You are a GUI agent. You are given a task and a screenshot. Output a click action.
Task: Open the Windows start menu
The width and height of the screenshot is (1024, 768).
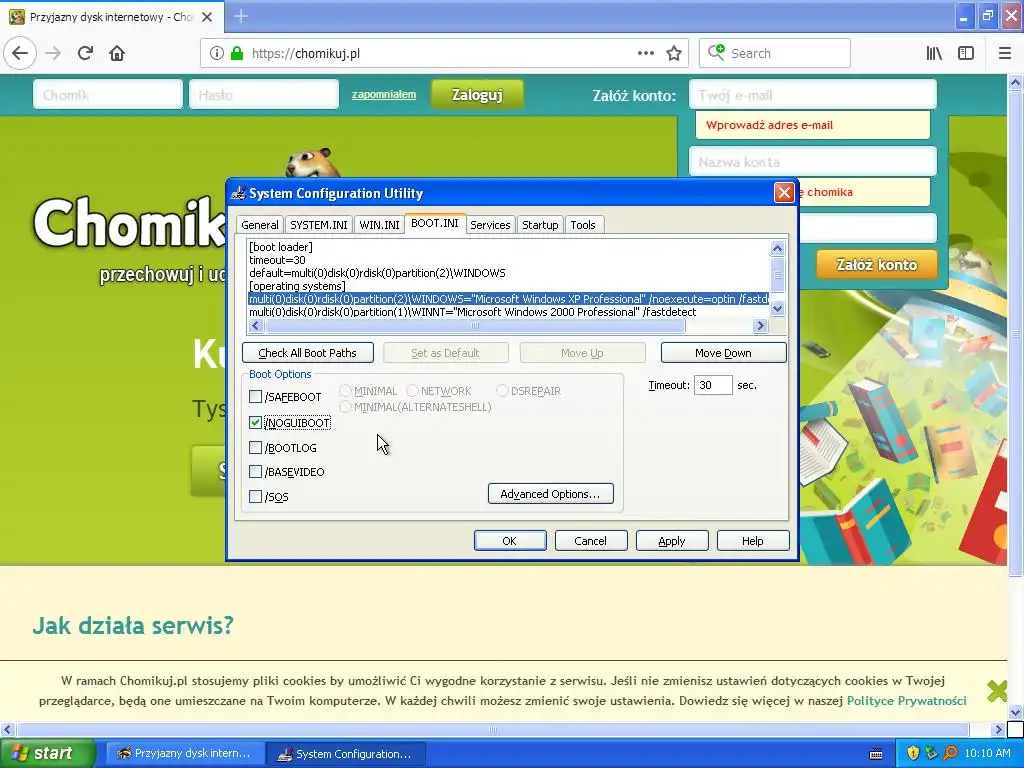click(48, 753)
